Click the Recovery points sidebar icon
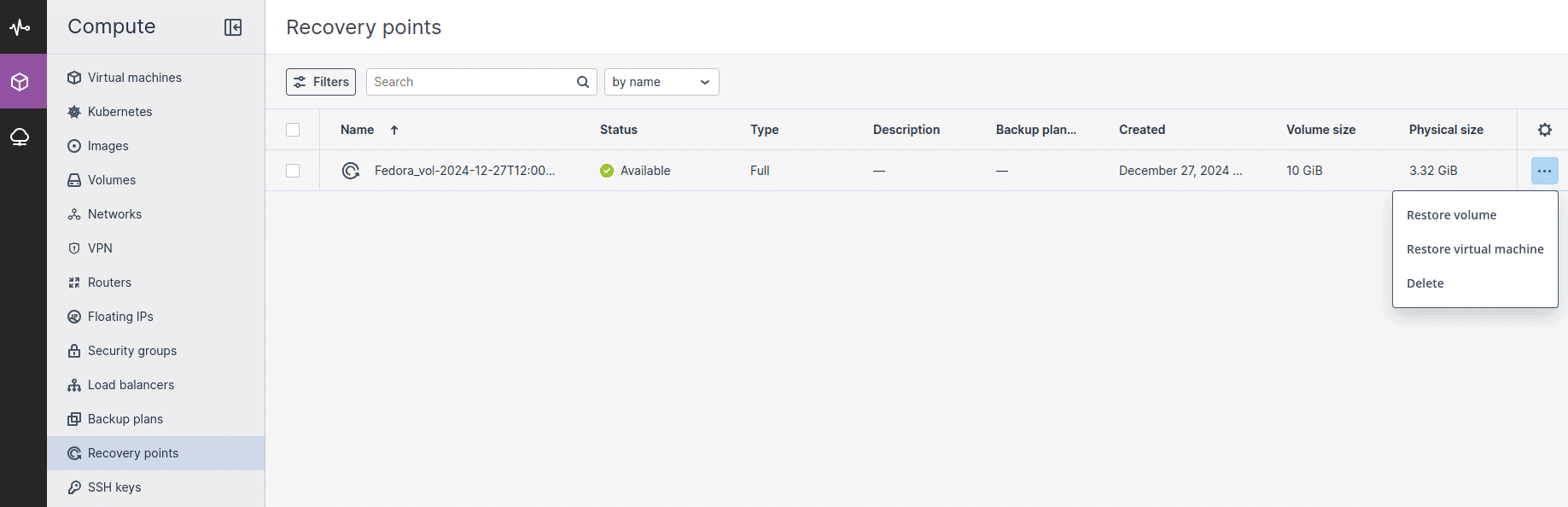Image resolution: width=1568 pixels, height=507 pixels. coord(74,453)
